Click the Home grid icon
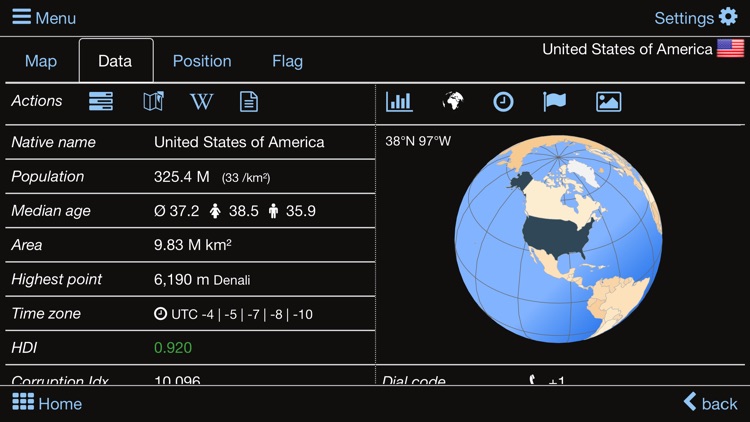The height and width of the screenshot is (422, 750). pos(23,402)
